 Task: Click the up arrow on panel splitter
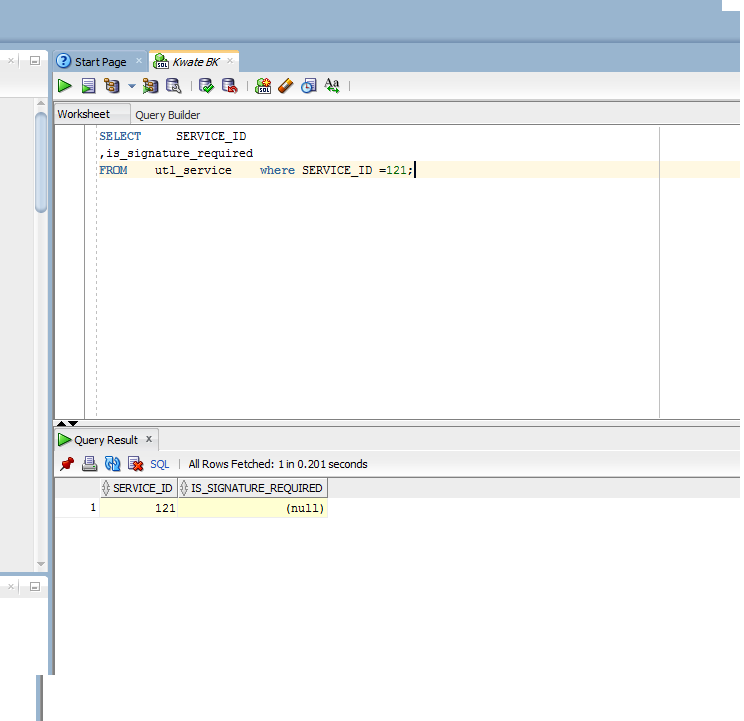click(61, 423)
